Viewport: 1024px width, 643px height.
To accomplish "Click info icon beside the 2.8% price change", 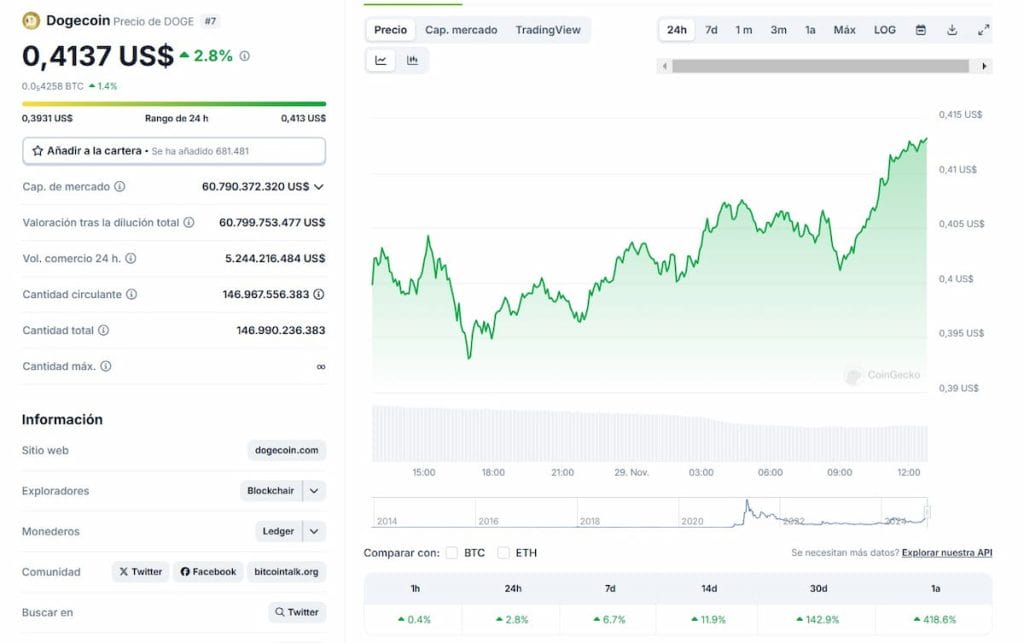I will tap(244, 56).
